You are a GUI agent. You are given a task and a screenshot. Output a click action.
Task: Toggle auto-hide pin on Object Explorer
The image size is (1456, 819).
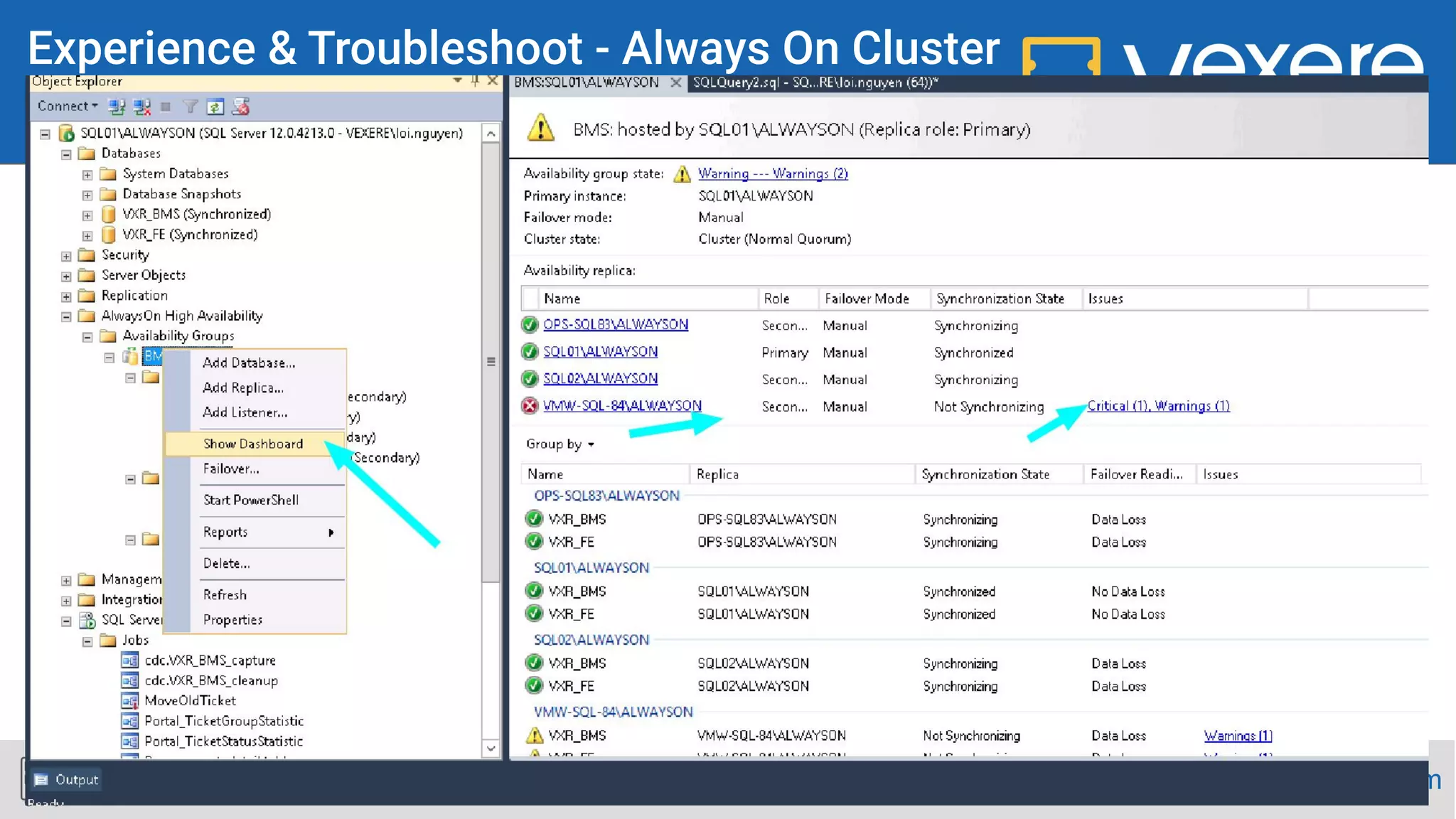475,81
